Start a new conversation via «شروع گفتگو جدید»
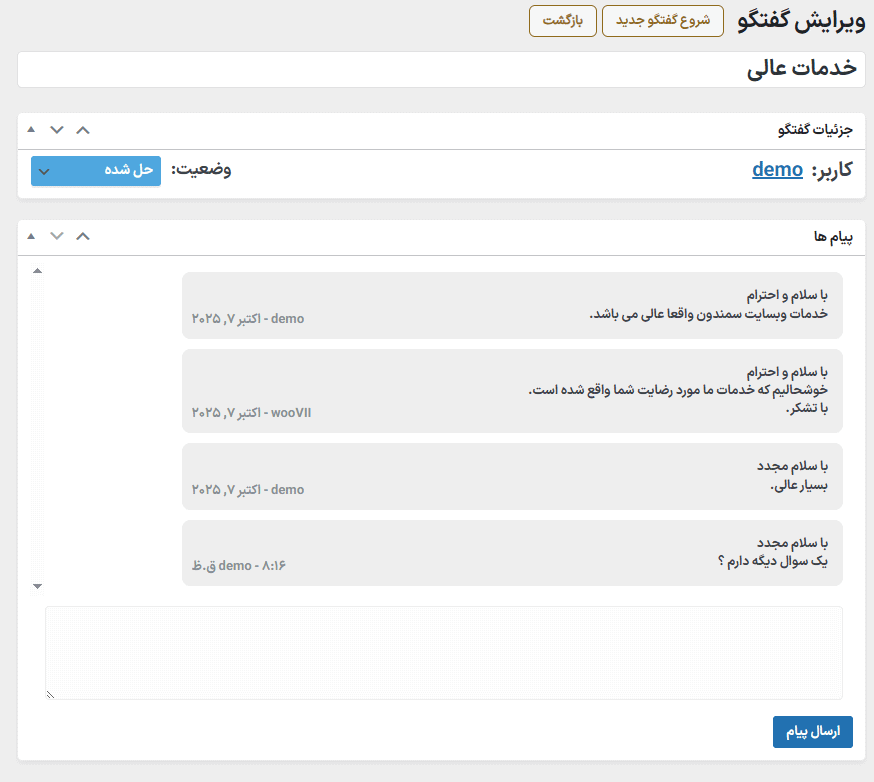The image size is (874, 782). [662, 21]
